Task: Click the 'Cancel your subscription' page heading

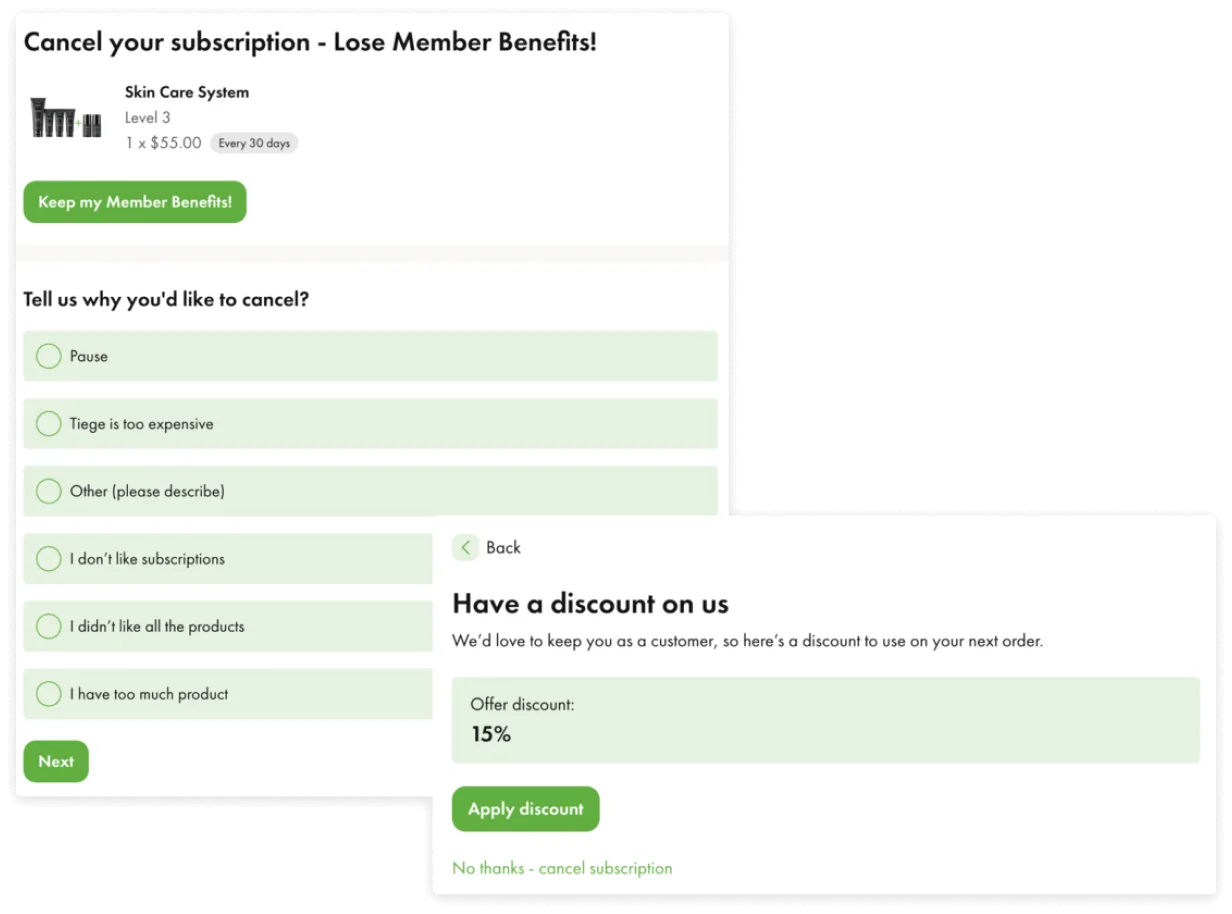Action: pos(310,43)
